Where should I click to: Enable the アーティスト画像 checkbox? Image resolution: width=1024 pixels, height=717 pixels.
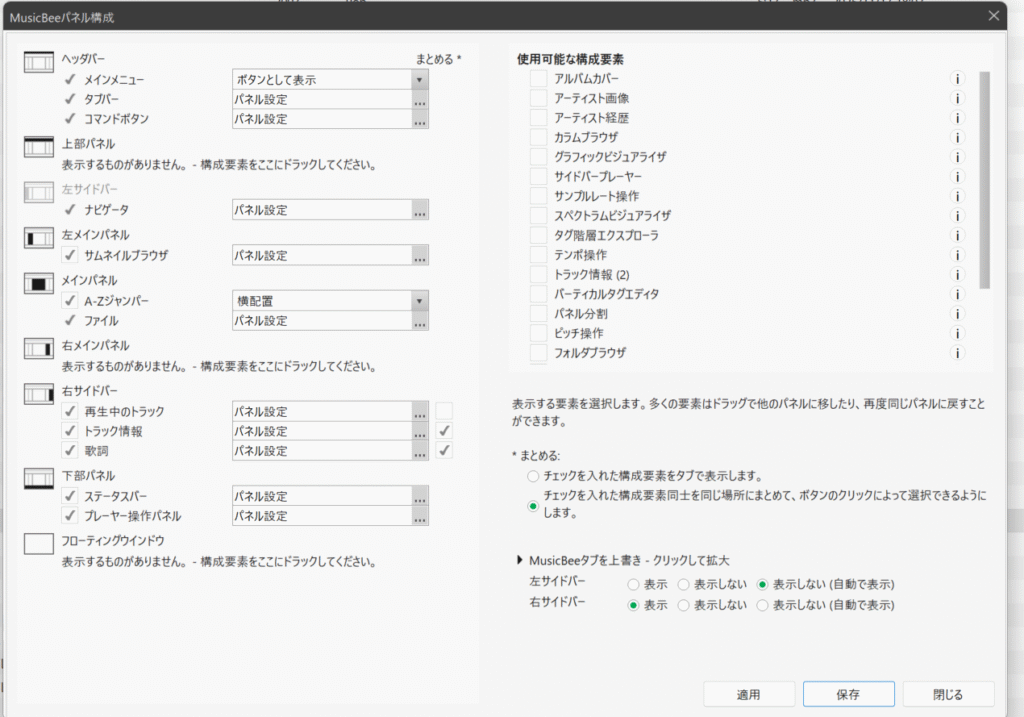pyautogui.click(x=539, y=99)
